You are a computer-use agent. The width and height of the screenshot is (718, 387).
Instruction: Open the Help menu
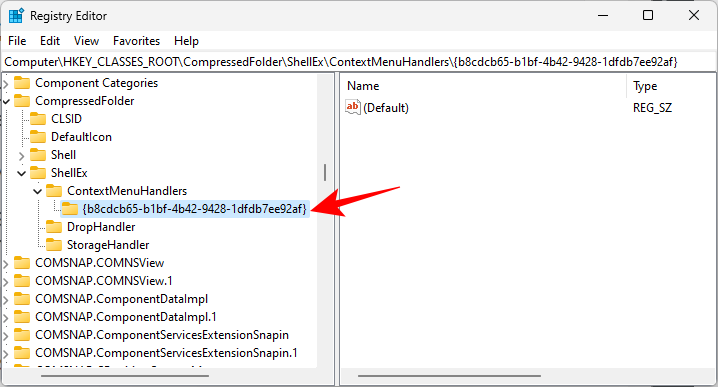click(186, 41)
